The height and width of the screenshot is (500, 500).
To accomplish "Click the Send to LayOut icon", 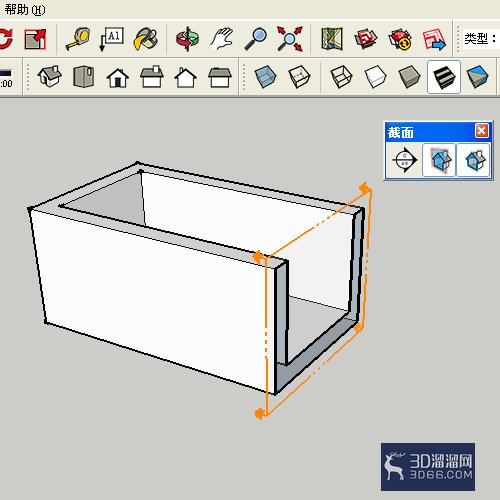I will 434,39.
